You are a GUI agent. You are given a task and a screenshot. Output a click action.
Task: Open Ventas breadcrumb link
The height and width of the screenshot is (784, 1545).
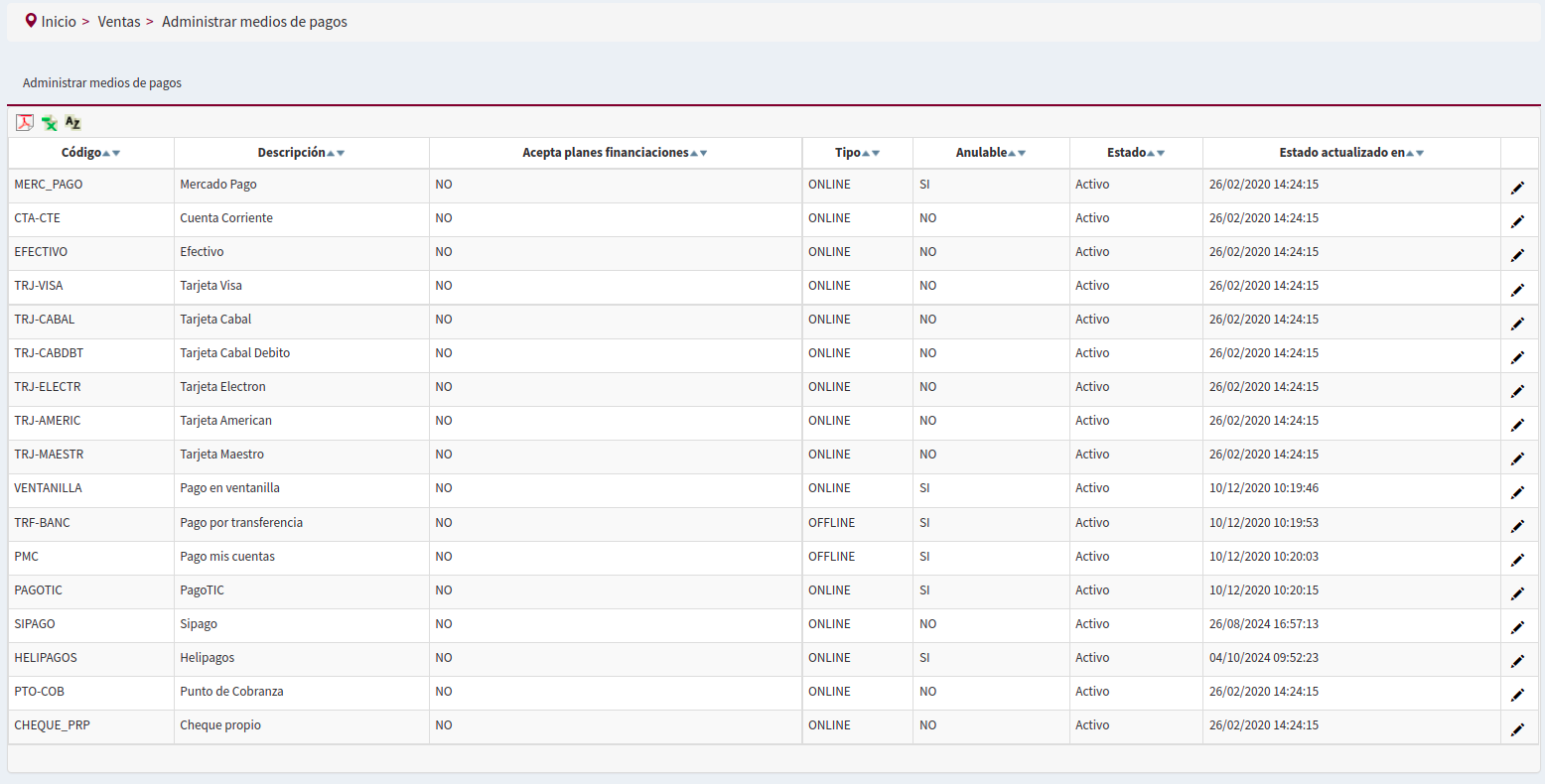[x=119, y=22]
